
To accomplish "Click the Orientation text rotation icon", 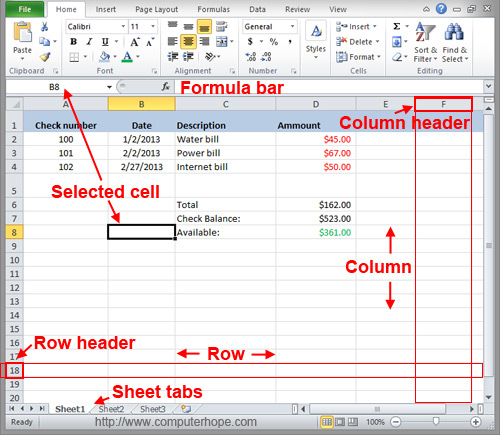I will click(x=210, y=57).
